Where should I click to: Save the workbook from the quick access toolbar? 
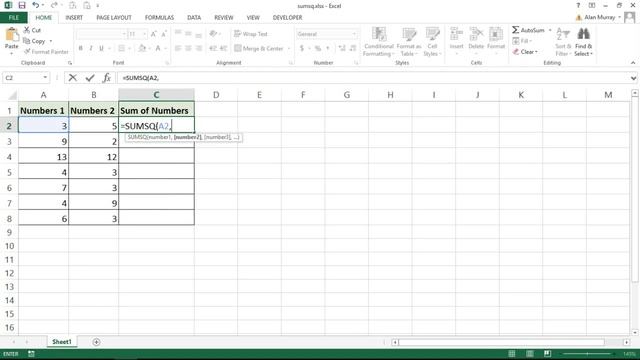22,5
